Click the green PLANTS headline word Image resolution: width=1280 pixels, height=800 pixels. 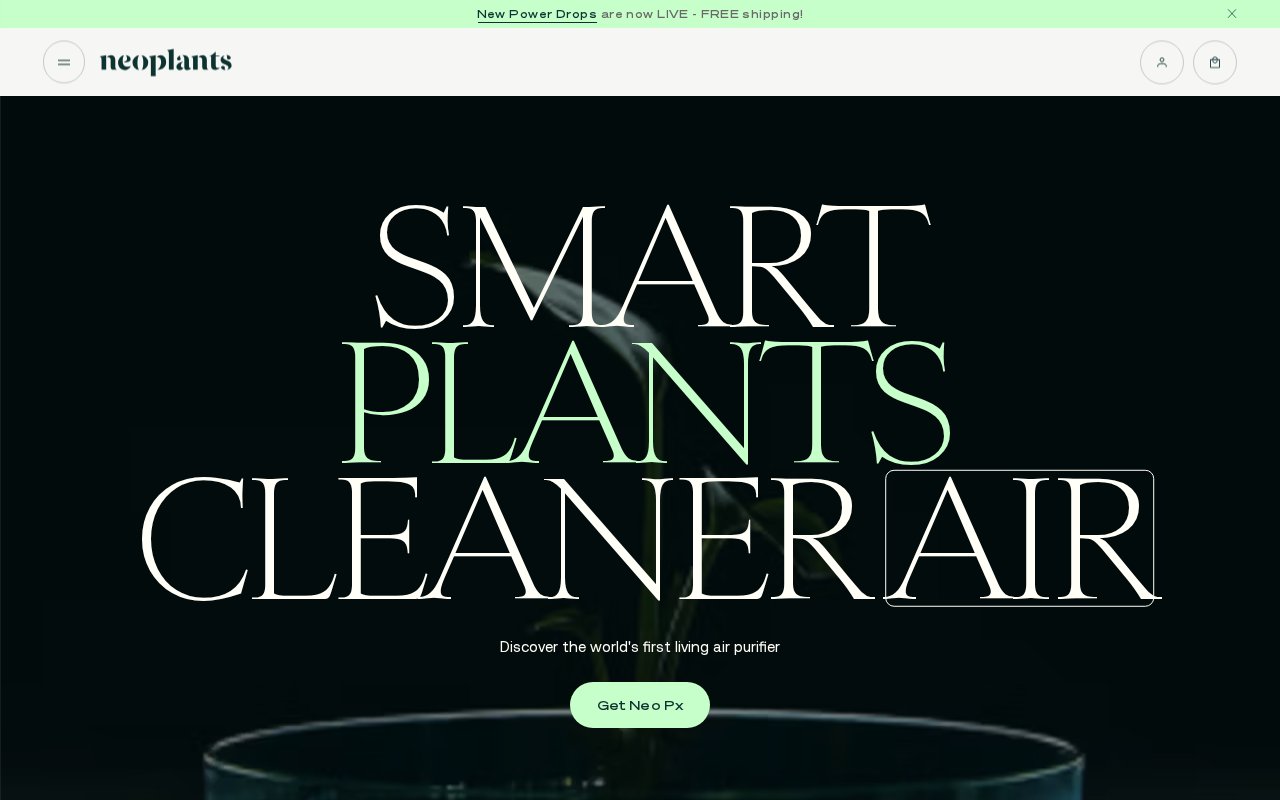pos(645,403)
